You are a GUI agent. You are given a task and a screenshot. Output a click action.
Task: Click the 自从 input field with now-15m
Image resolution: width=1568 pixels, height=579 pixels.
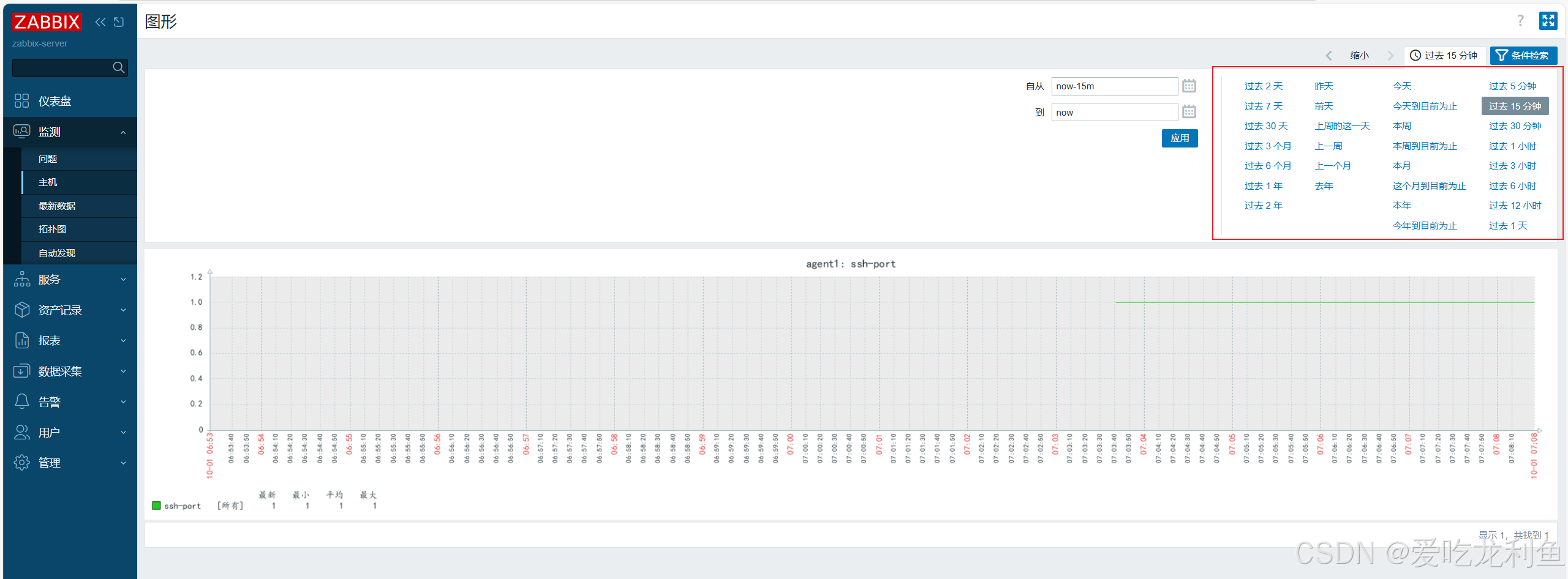[x=1114, y=86]
